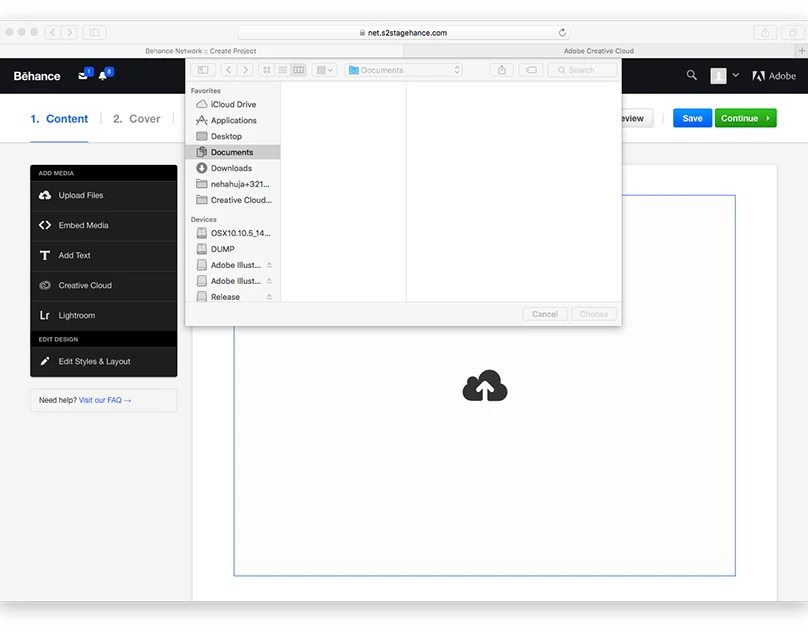The image size is (808, 632).
Task: Click the Add Text T icon
Action: tap(45, 256)
